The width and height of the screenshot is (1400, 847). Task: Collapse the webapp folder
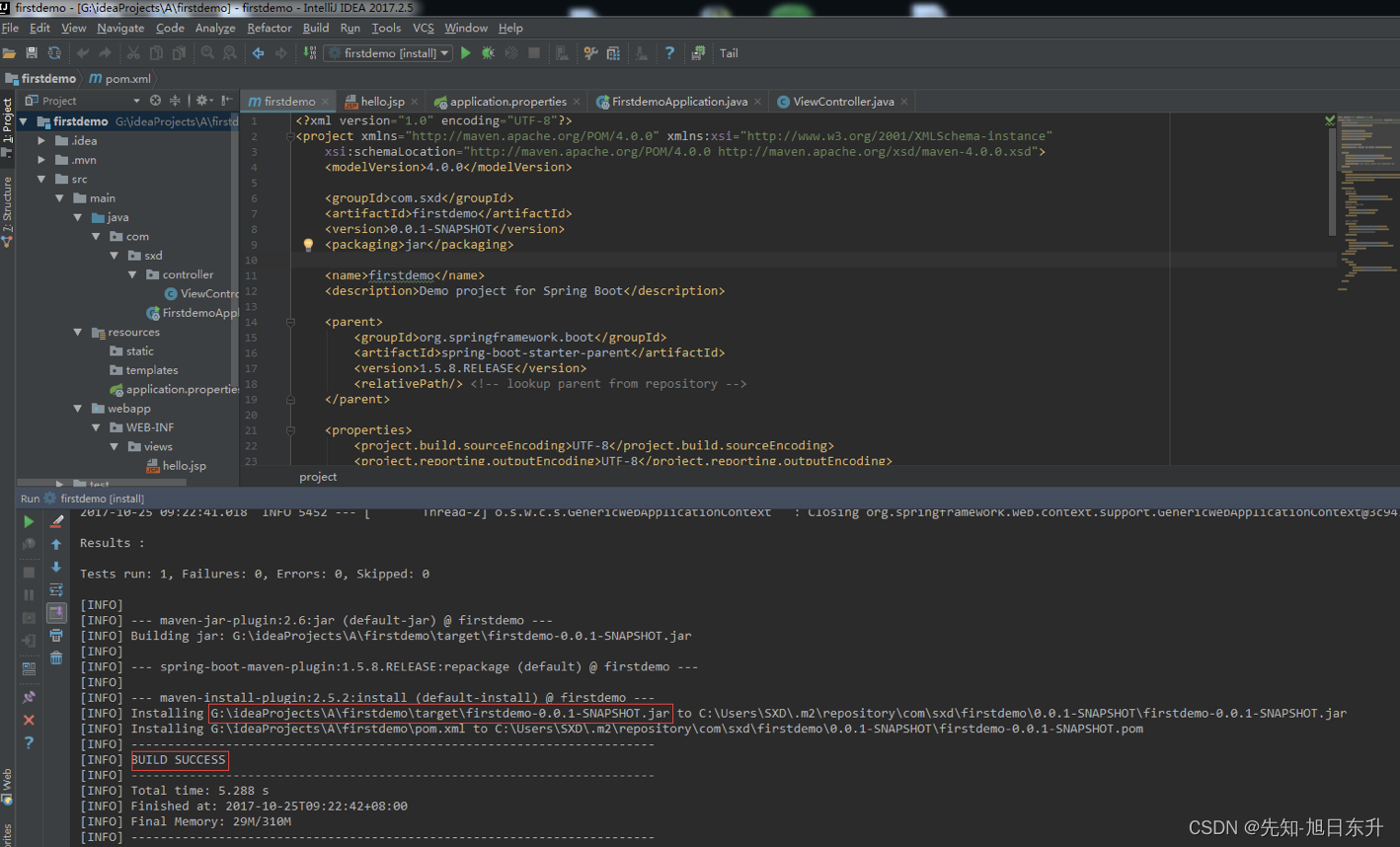point(78,408)
